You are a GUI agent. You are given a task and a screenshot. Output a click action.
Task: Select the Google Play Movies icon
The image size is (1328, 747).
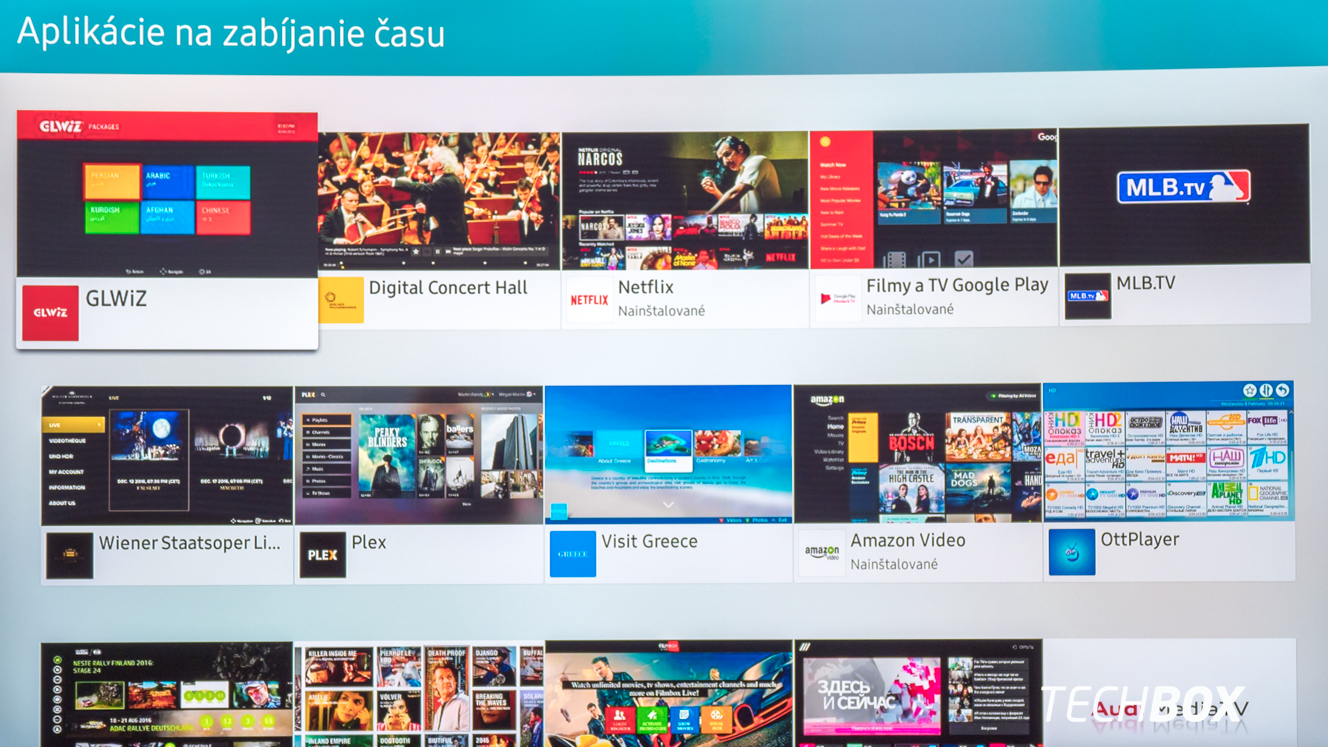[838, 298]
